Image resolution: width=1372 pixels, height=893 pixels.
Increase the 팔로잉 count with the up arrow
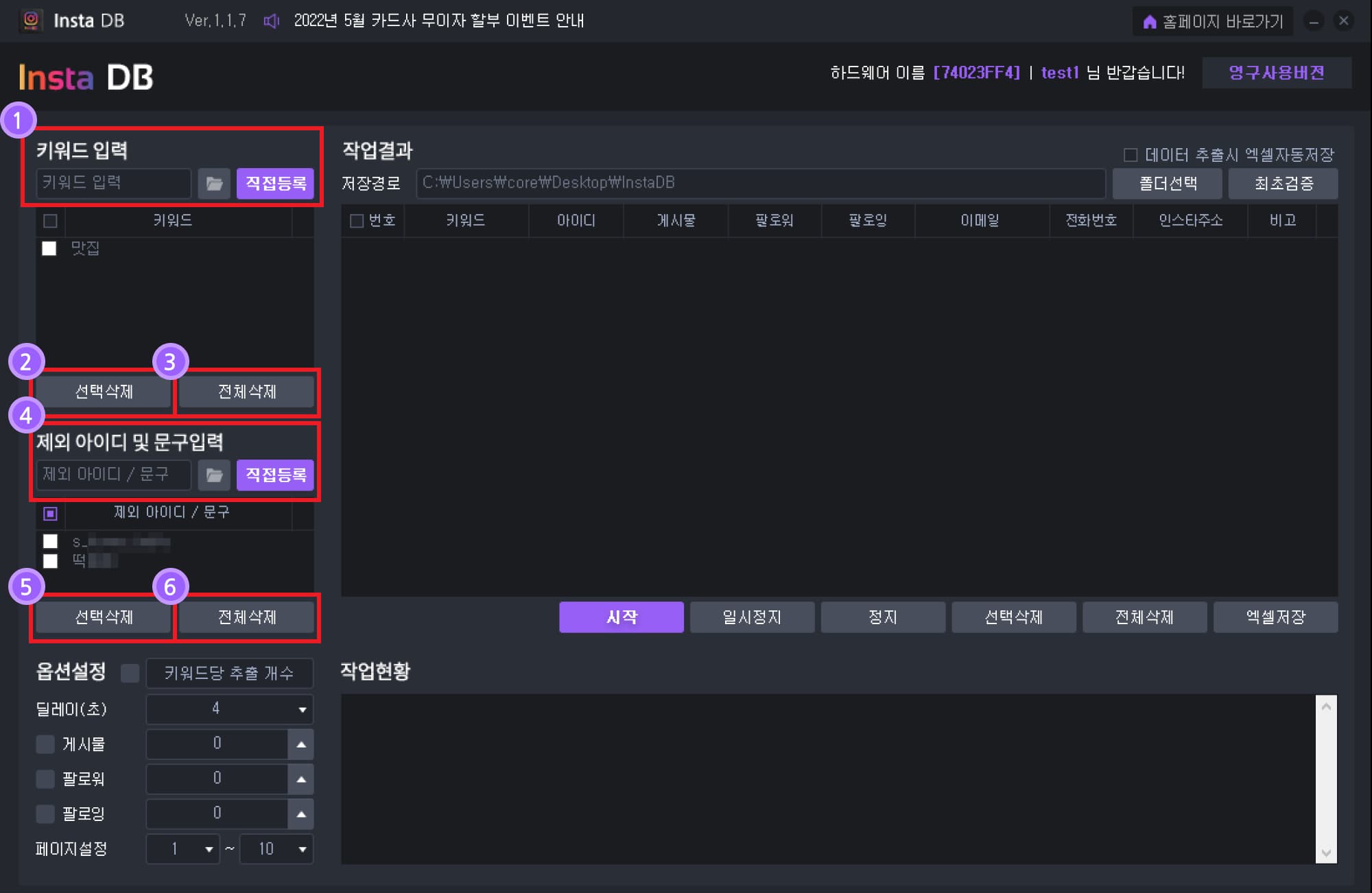[301, 814]
